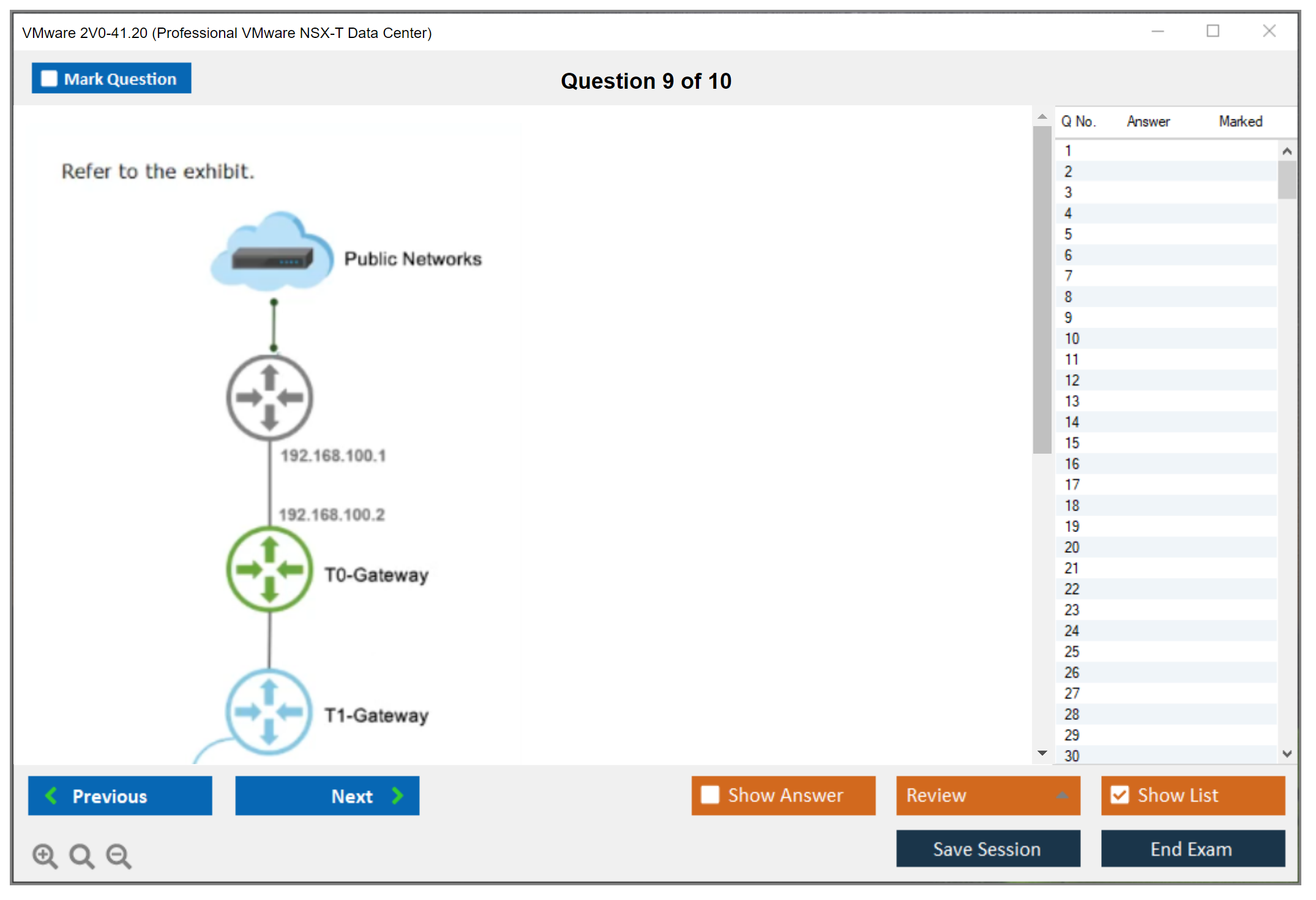Click the exhibit pane vertical scrollbar thumb

[1042, 288]
